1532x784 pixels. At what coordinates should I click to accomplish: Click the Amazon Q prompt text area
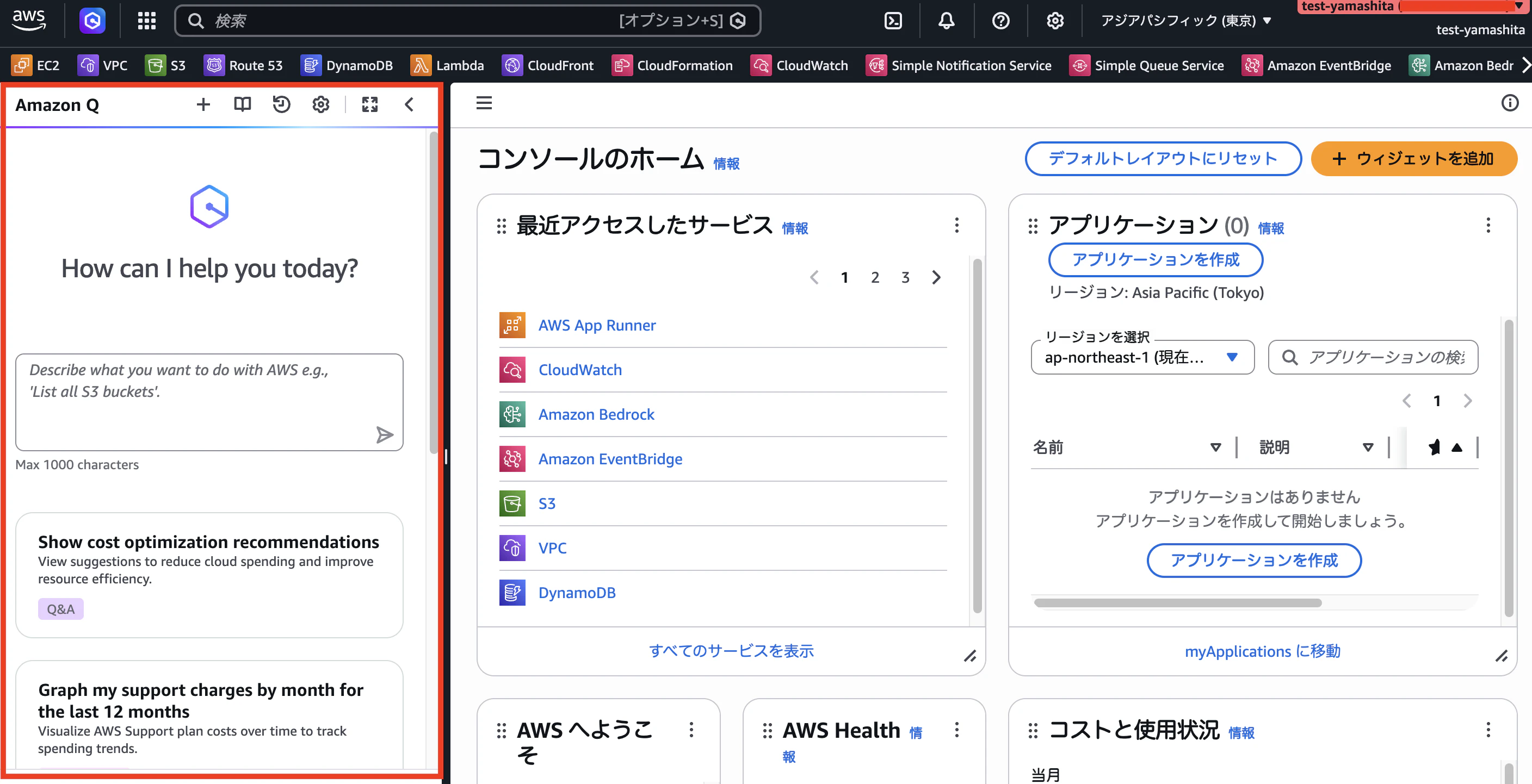pyautogui.click(x=209, y=402)
